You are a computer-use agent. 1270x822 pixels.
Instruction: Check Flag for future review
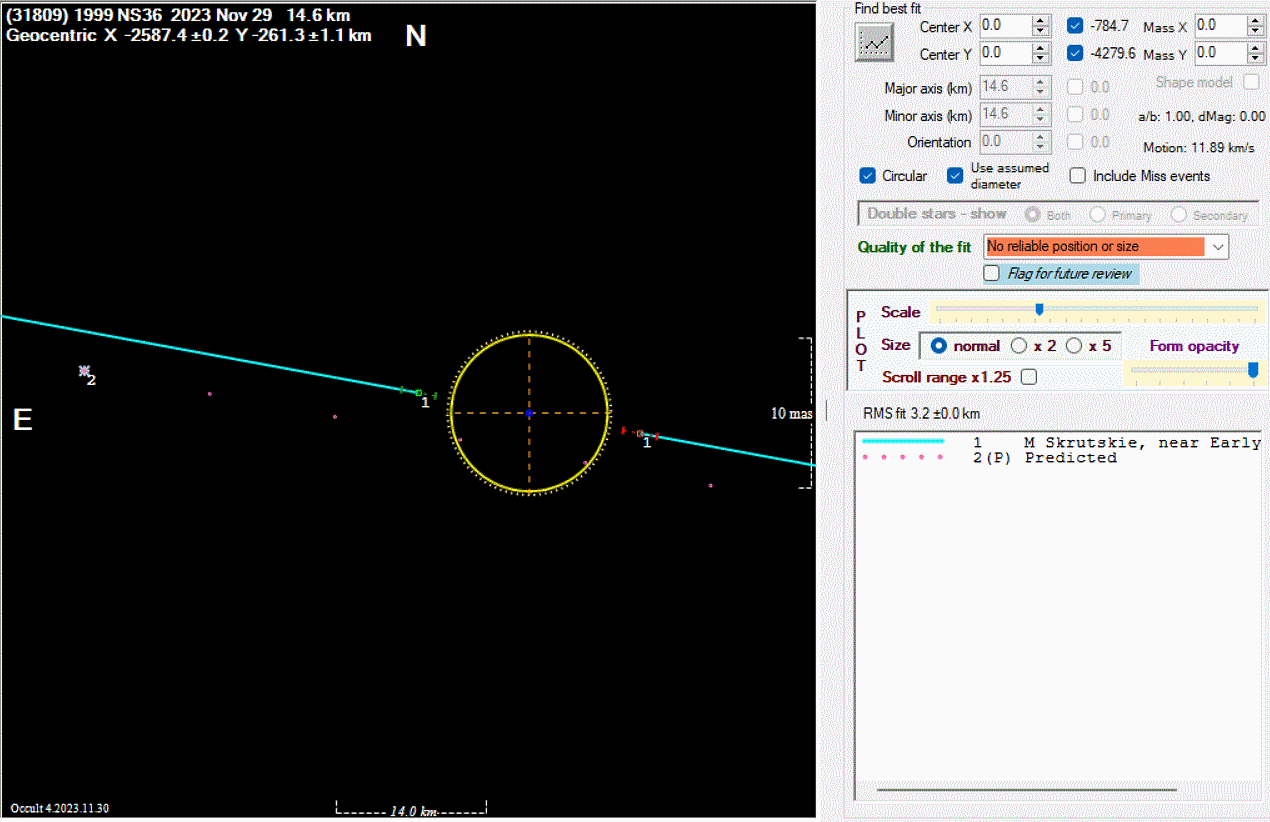click(992, 273)
